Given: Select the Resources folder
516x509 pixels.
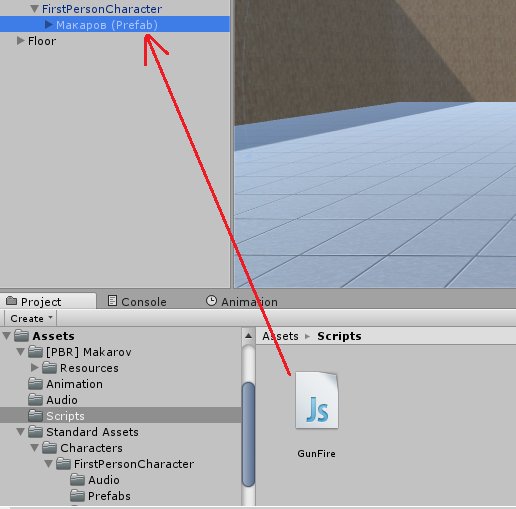Looking at the screenshot, I should (89, 368).
